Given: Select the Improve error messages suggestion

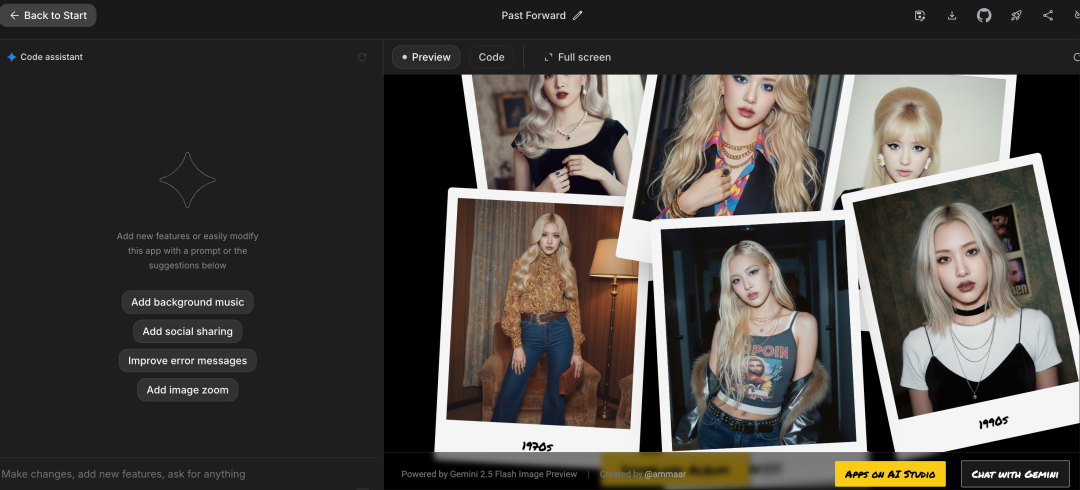Looking at the screenshot, I should [x=188, y=360].
